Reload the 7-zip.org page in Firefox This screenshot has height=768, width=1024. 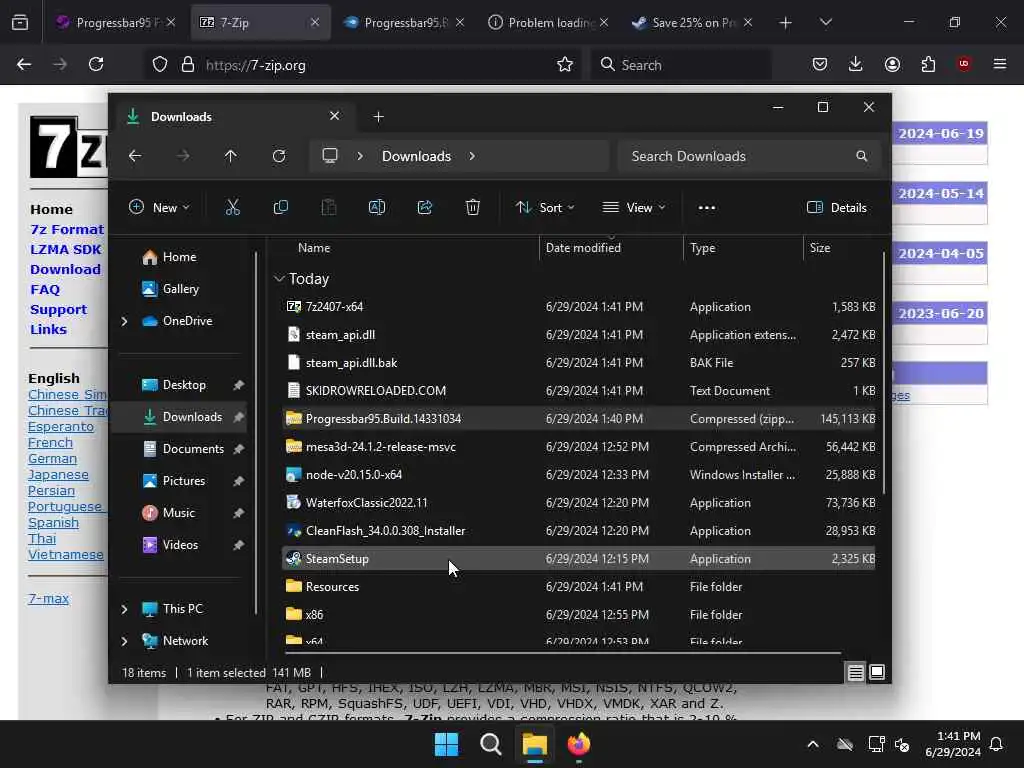96,64
